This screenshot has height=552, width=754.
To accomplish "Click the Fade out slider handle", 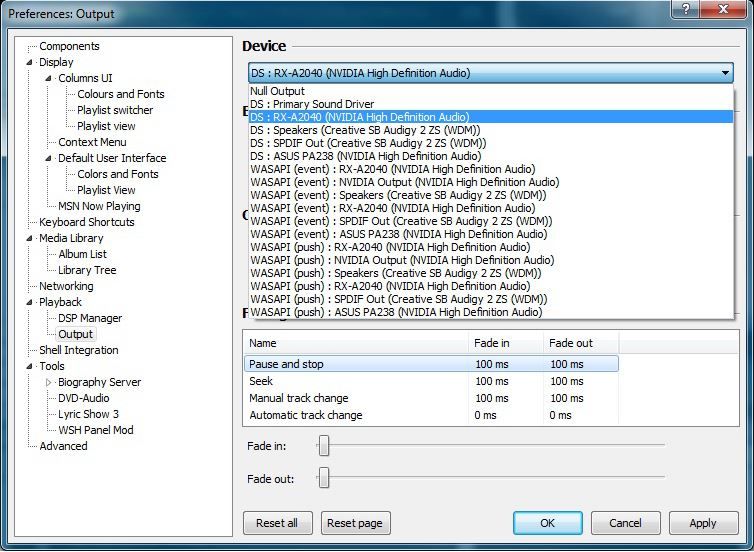I will click(324, 477).
